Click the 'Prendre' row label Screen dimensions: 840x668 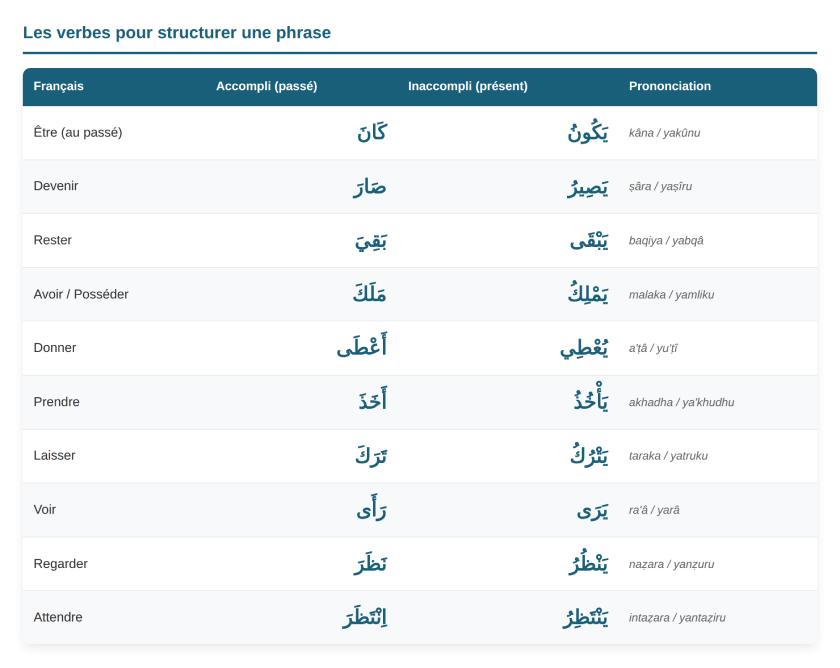tap(56, 402)
